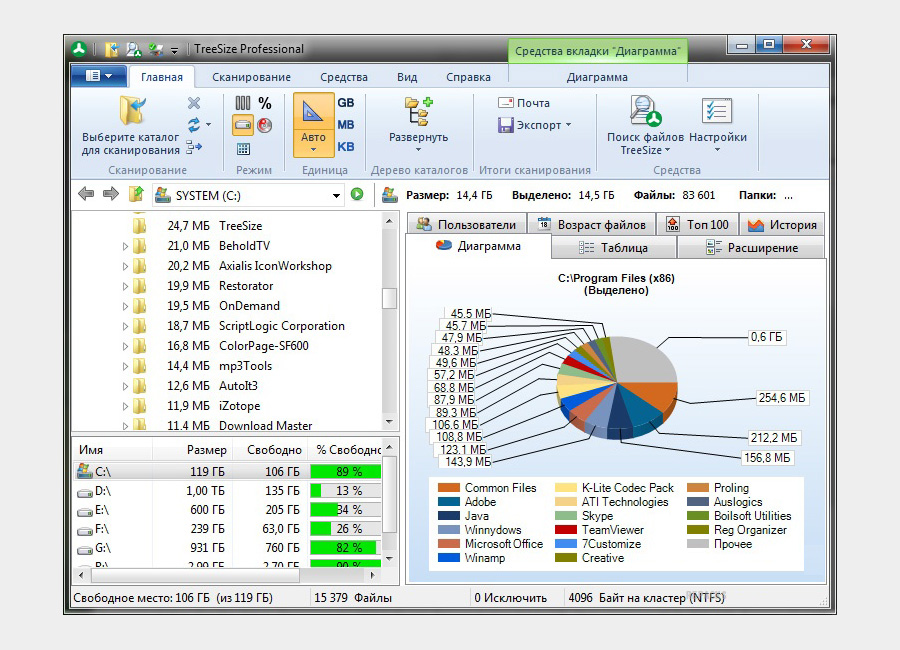
Task: Toggle the allocated space CD icon mode
Action: pyautogui.click(x=265, y=125)
